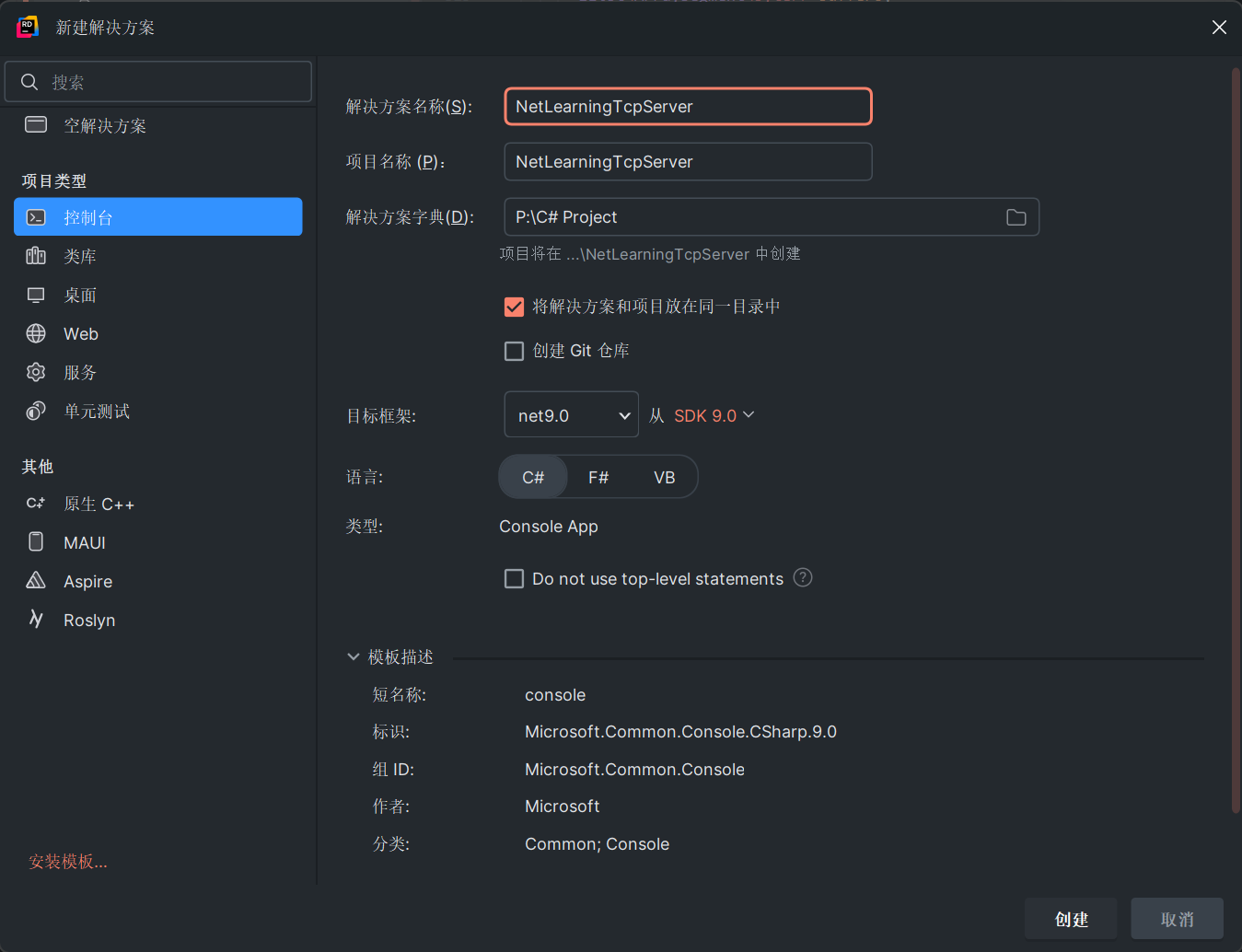Click the Console App type text

point(549,527)
